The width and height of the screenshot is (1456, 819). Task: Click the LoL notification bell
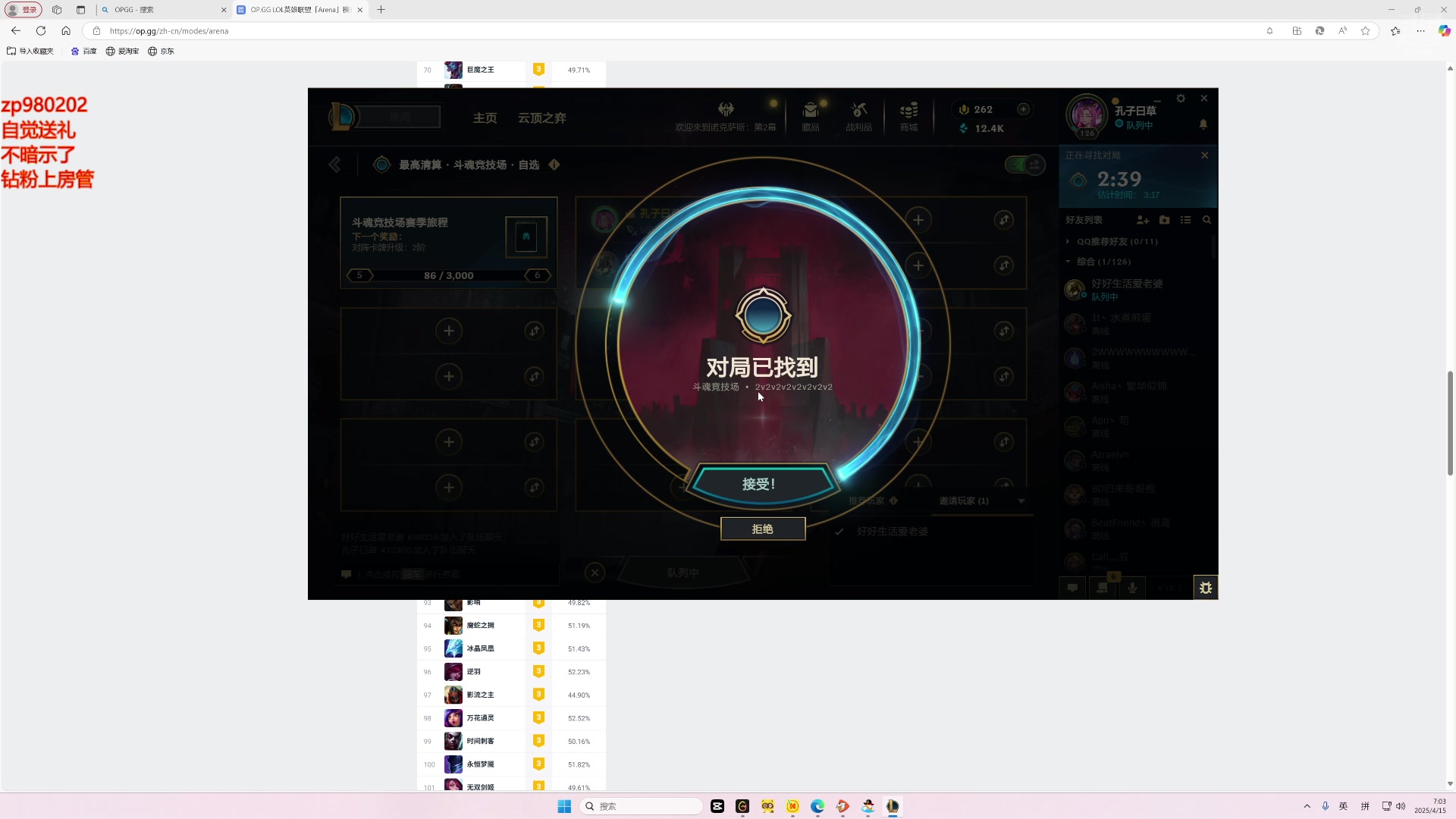pyautogui.click(x=1203, y=124)
